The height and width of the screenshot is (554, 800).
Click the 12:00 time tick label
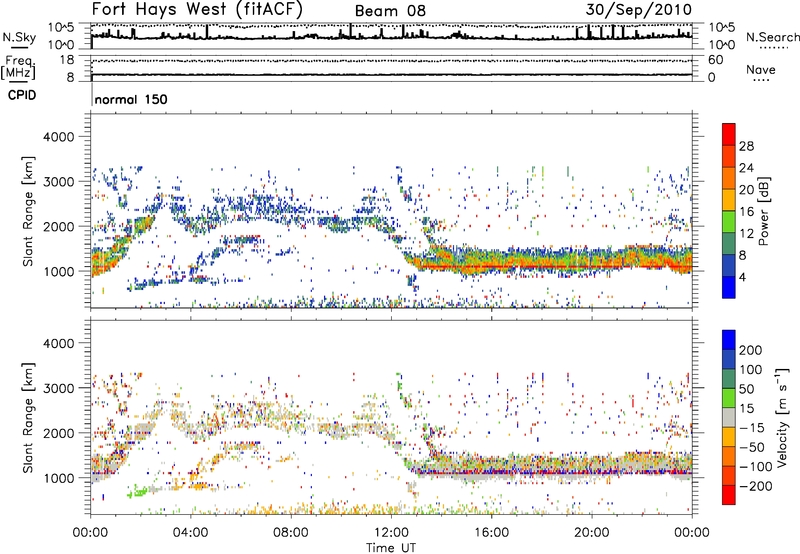point(391,533)
